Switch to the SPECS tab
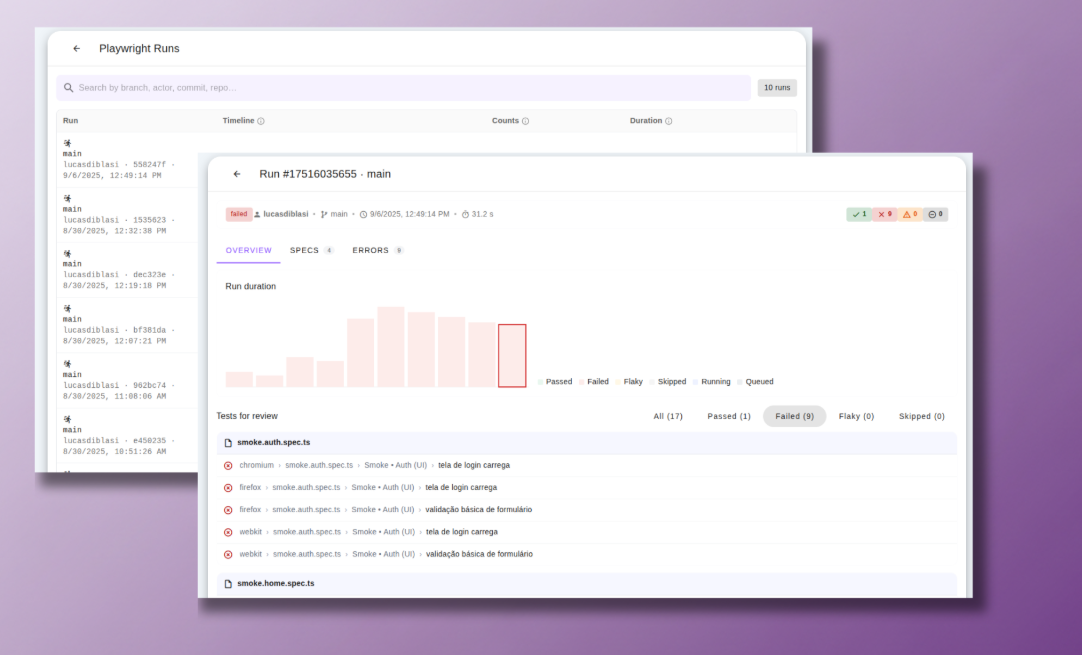The image size is (1082, 655). (x=305, y=250)
